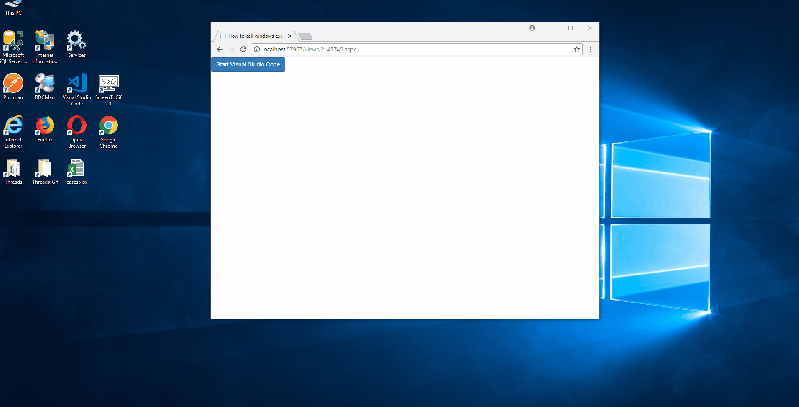Select the Visual Studio Code desktop shortcut
This screenshot has height=407, width=799.
coord(76,90)
